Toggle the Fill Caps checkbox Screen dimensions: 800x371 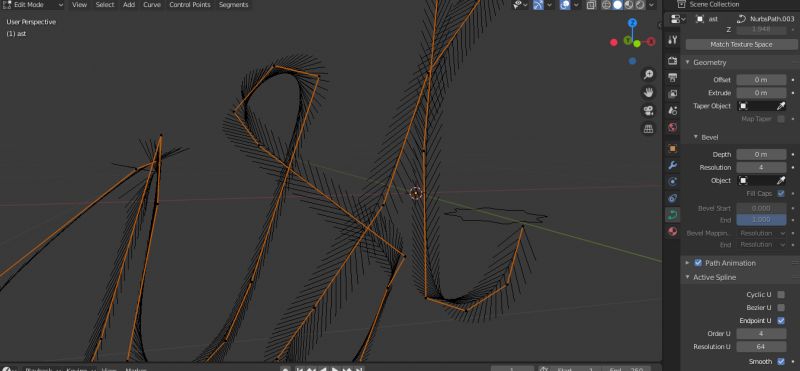[781, 193]
